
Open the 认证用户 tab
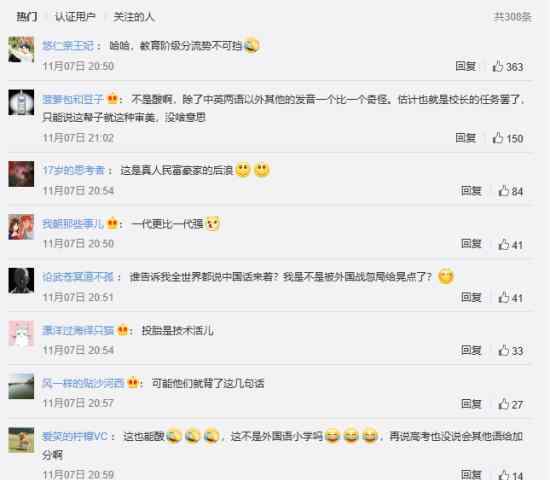(75, 16)
